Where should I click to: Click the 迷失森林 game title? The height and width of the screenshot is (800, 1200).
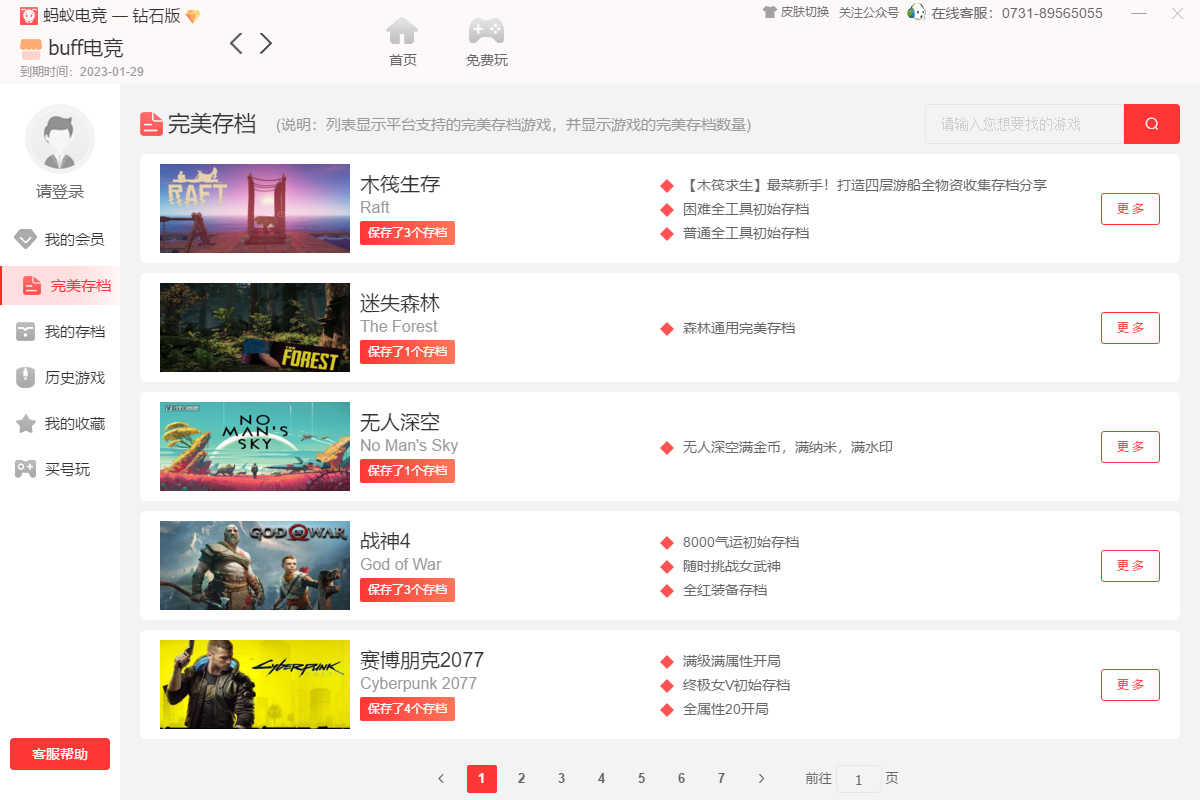(400, 303)
